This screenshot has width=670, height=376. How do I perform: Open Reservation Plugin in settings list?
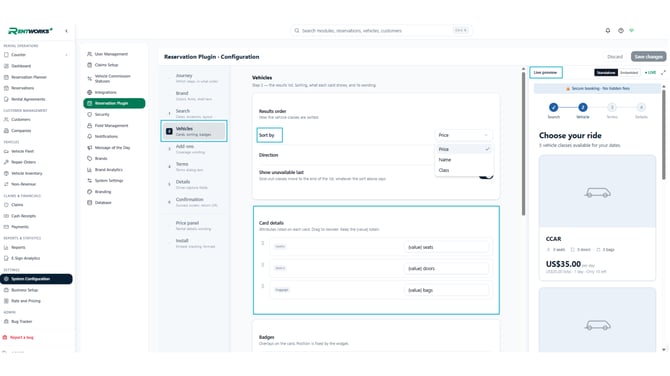pos(114,103)
